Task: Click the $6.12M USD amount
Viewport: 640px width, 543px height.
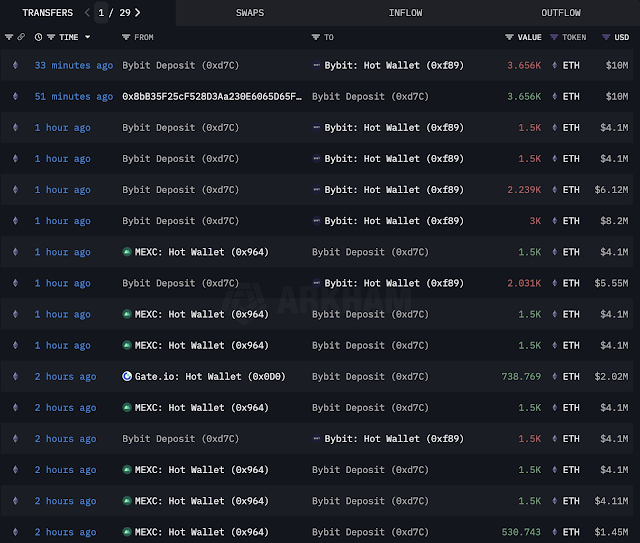Action: click(x=611, y=190)
